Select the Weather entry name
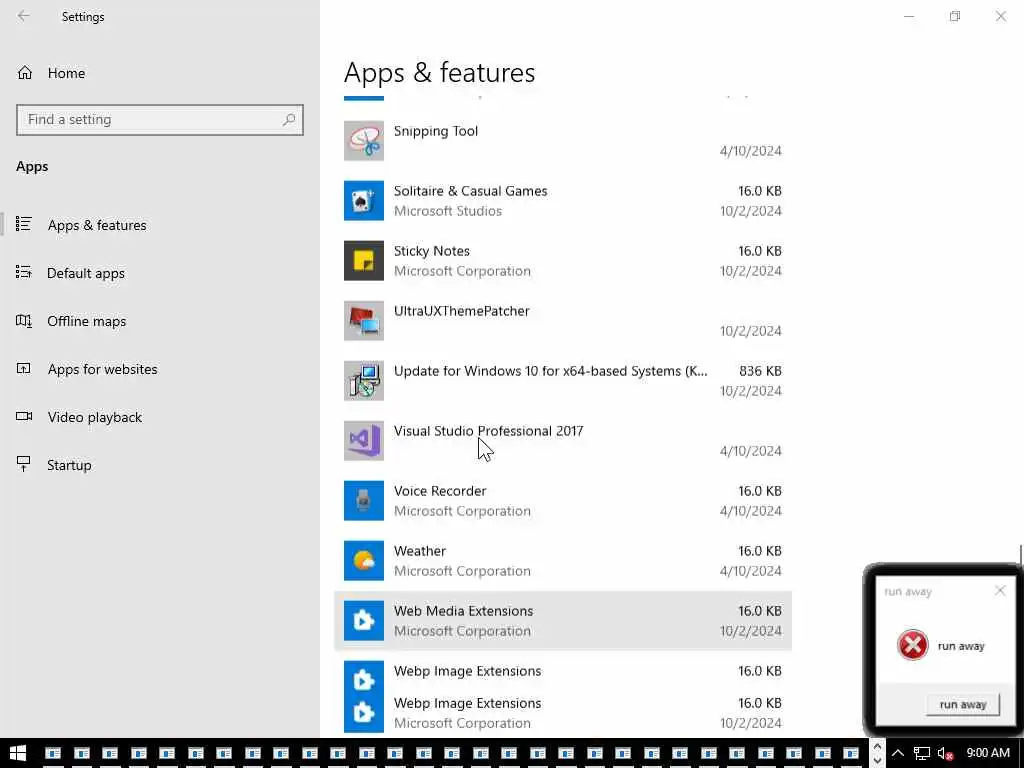The width and height of the screenshot is (1024, 768). click(420, 551)
